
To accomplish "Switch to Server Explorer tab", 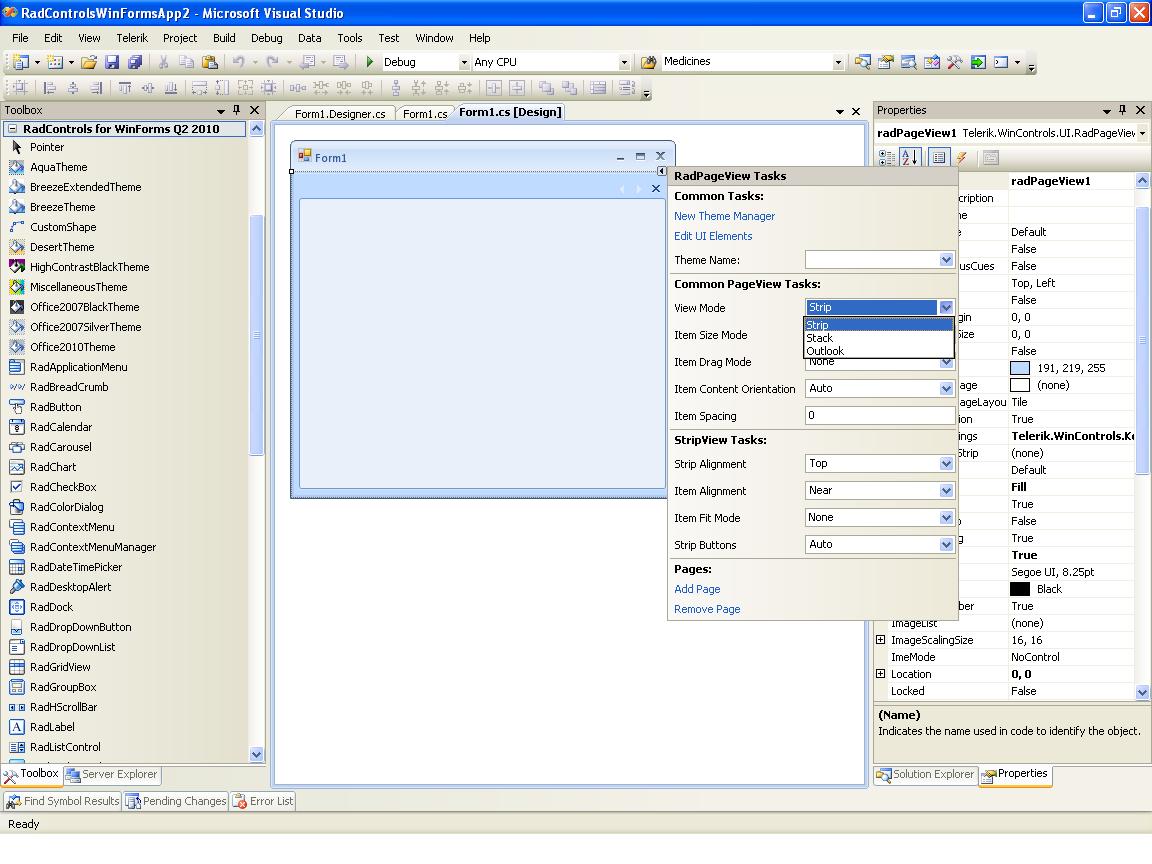I will click(x=112, y=774).
